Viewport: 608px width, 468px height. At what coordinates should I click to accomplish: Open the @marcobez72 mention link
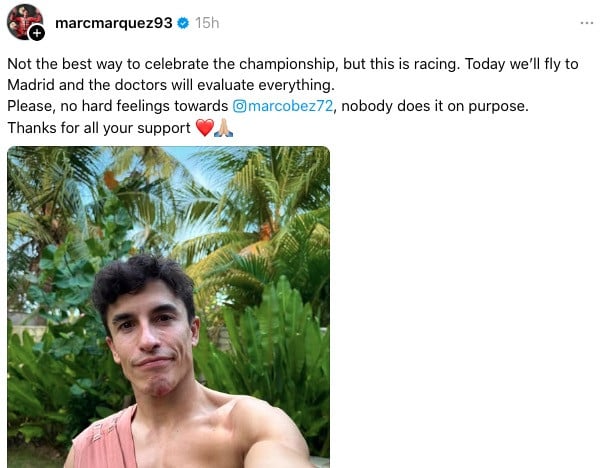pos(284,106)
